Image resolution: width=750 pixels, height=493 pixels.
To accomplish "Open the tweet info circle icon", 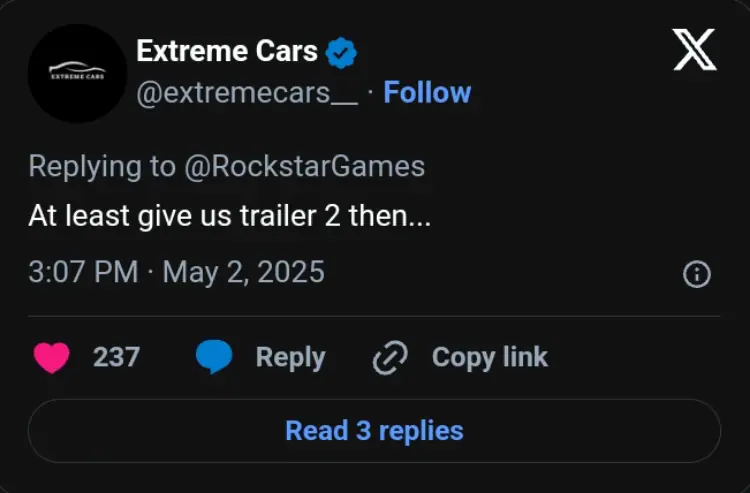I will tap(696, 274).
